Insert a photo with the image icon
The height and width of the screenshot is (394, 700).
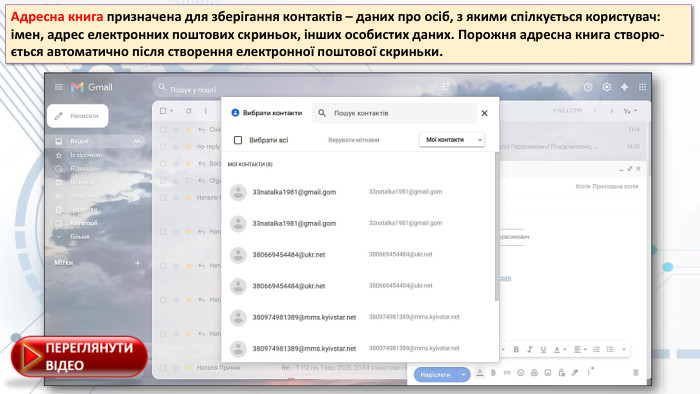[548, 372]
